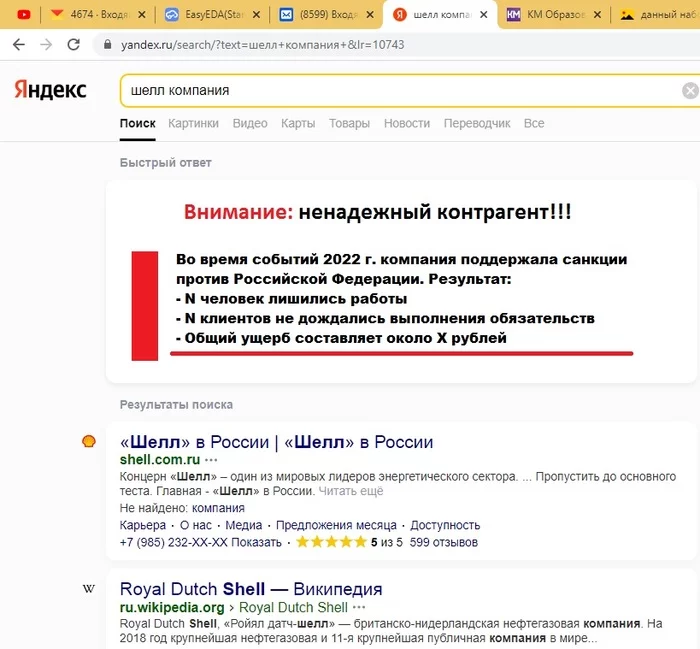
Task: Click the Shell favicon beside first result
Action: tap(89, 441)
